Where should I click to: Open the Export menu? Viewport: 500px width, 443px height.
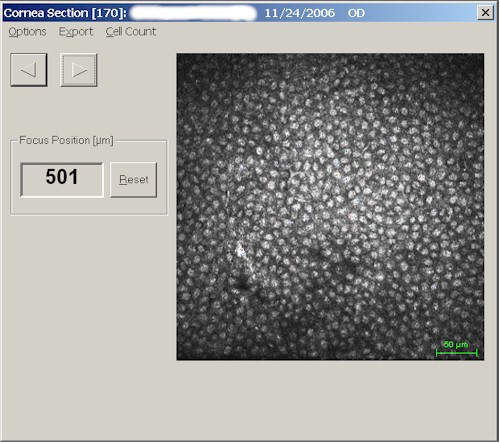pos(76,32)
